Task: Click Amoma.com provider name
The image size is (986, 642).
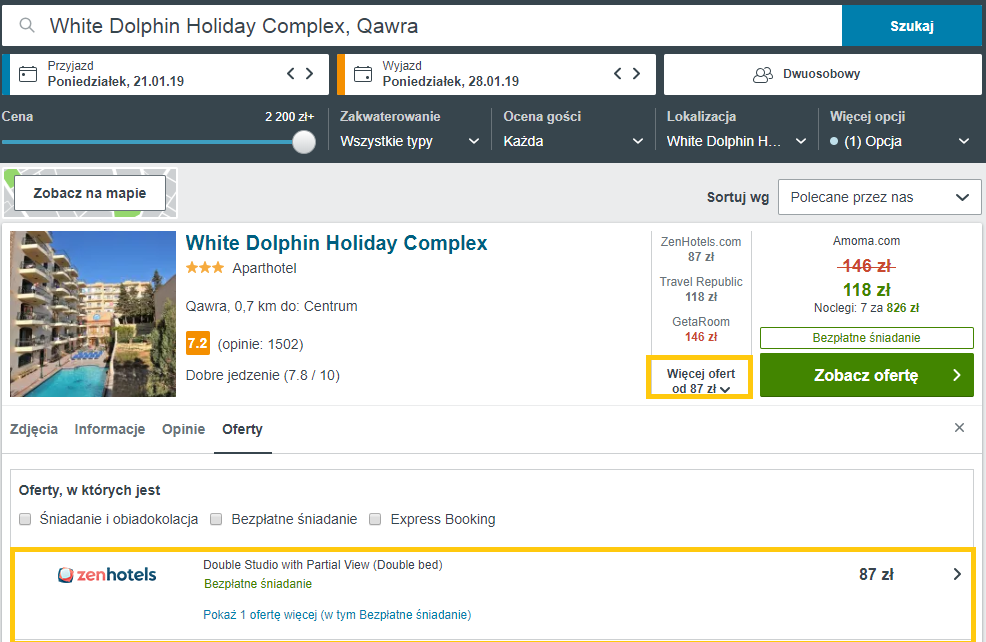Action: point(867,241)
